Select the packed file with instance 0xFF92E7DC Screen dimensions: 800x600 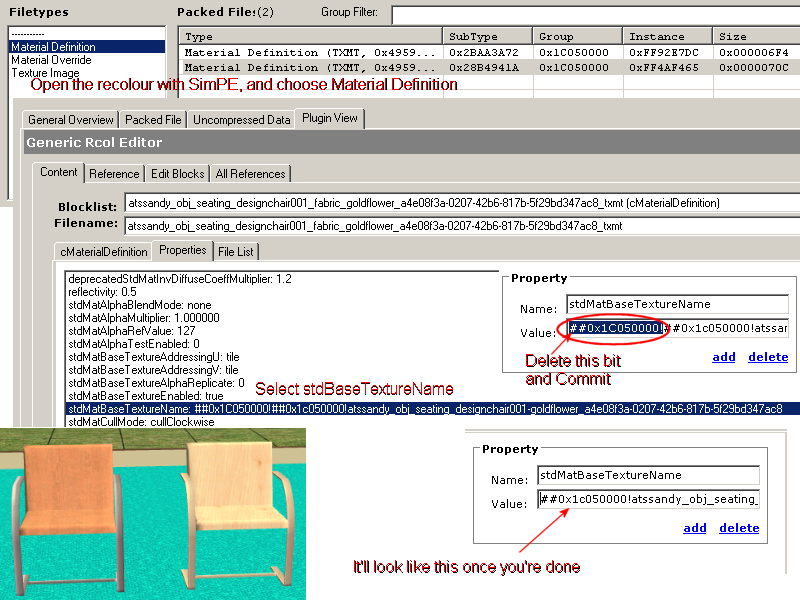489,53
